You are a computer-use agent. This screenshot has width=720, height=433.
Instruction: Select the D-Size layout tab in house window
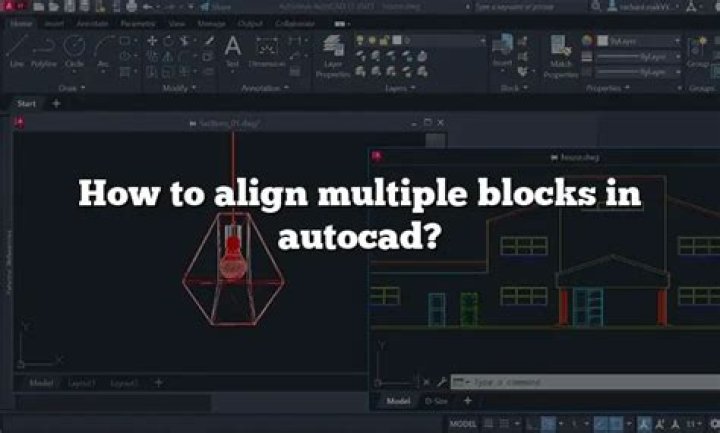pyautogui.click(x=436, y=401)
